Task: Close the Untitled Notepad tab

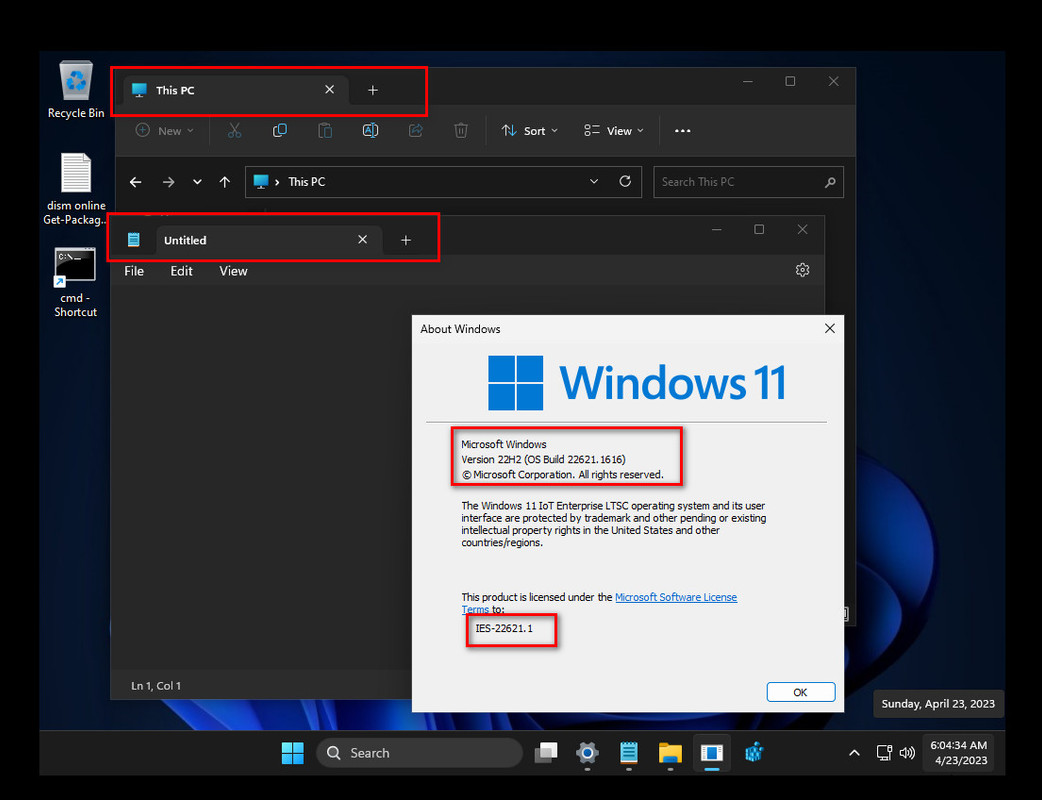Action: [362, 239]
